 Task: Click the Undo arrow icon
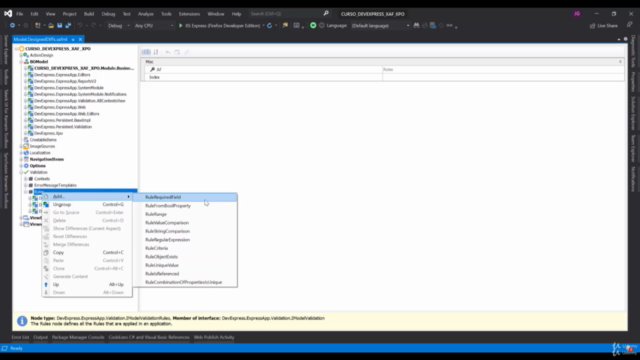(x=80, y=25)
